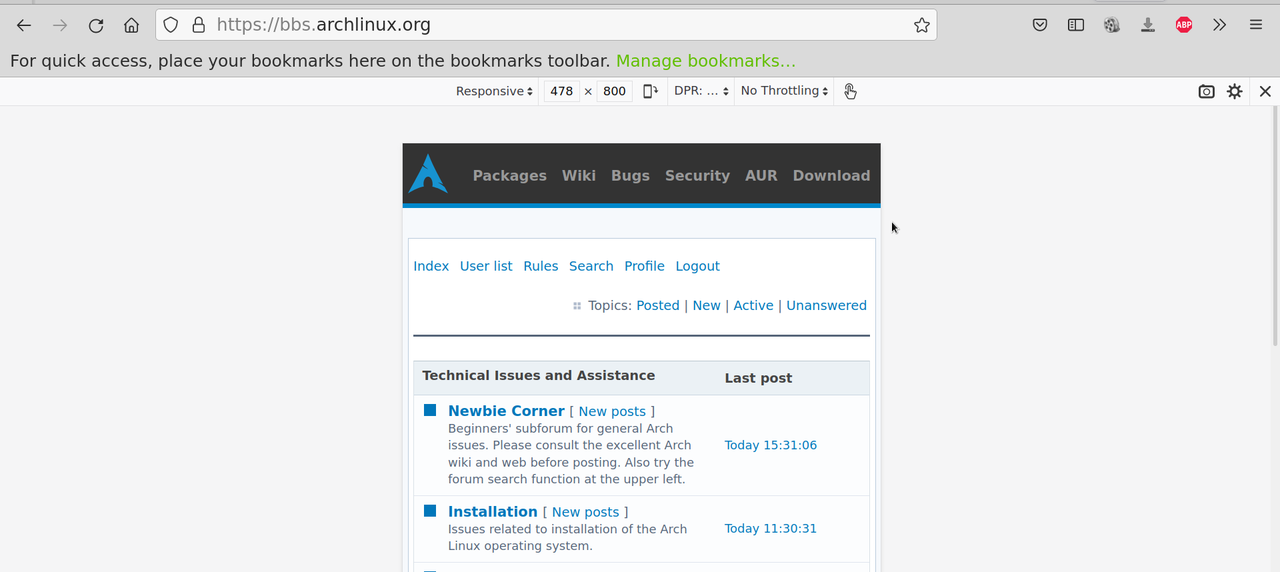Click the Arch Linux logo
The width and height of the screenshot is (1280, 572).
click(x=428, y=174)
